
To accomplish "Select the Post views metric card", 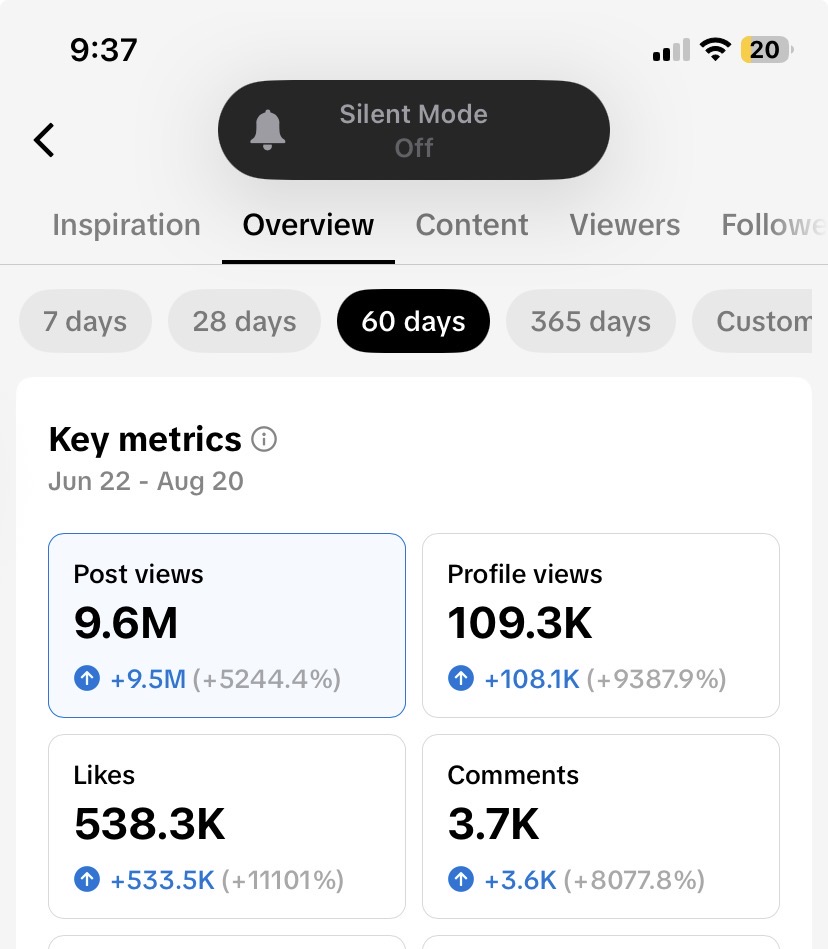I will pyautogui.click(x=227, y=625).
